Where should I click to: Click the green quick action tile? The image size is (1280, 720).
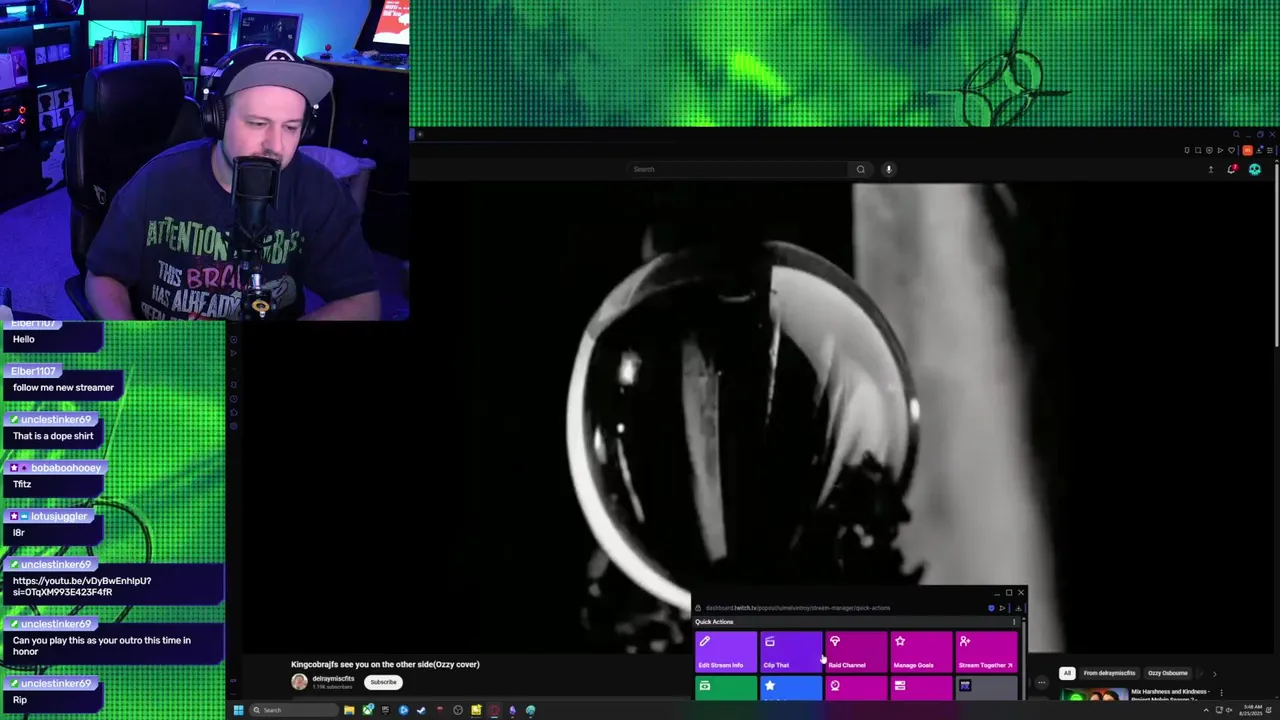pyautogui.click(x=726, y=688)
